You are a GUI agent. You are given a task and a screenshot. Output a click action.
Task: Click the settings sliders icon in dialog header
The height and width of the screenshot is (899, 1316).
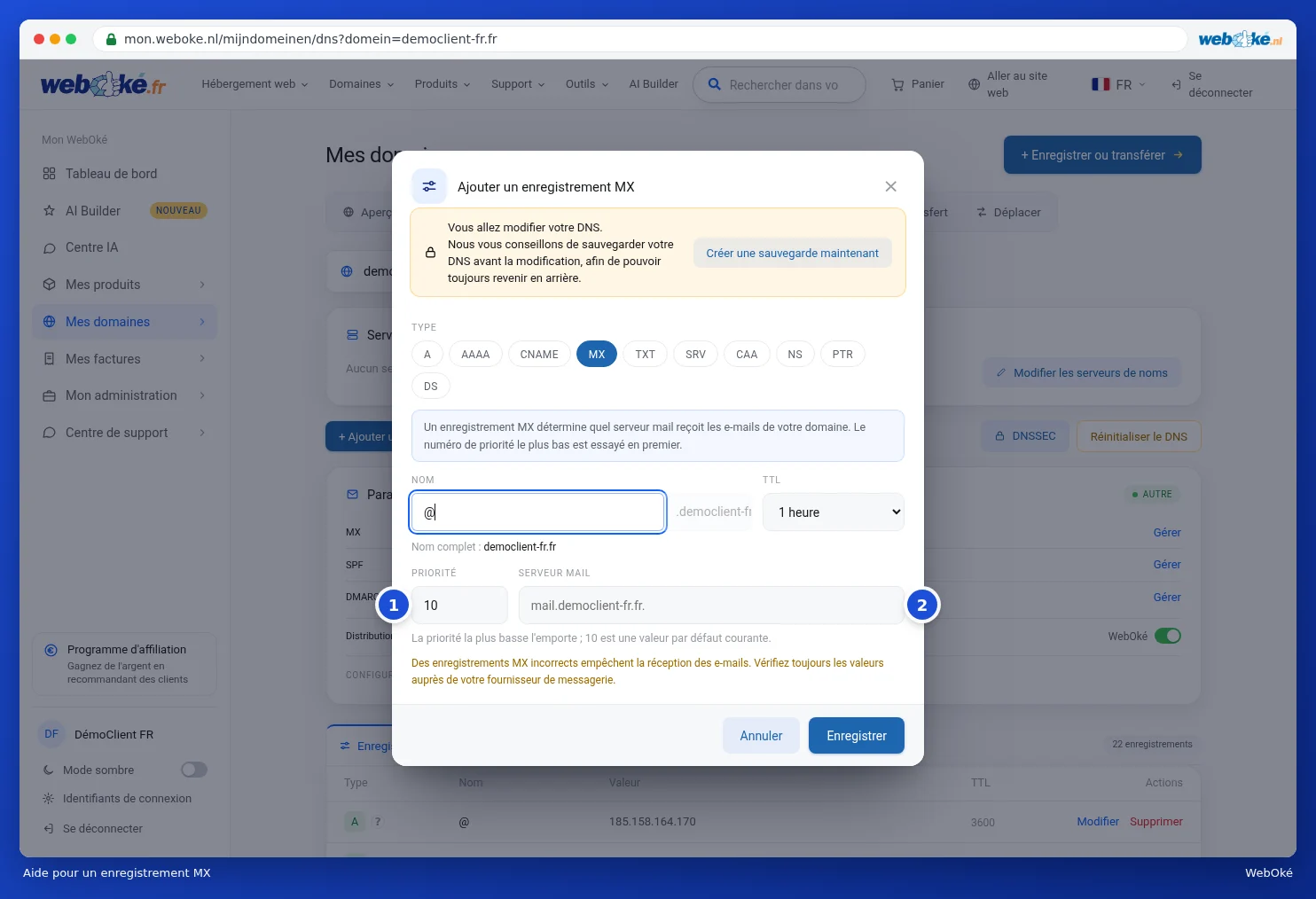pyautogui.click(x=429, y=186)
